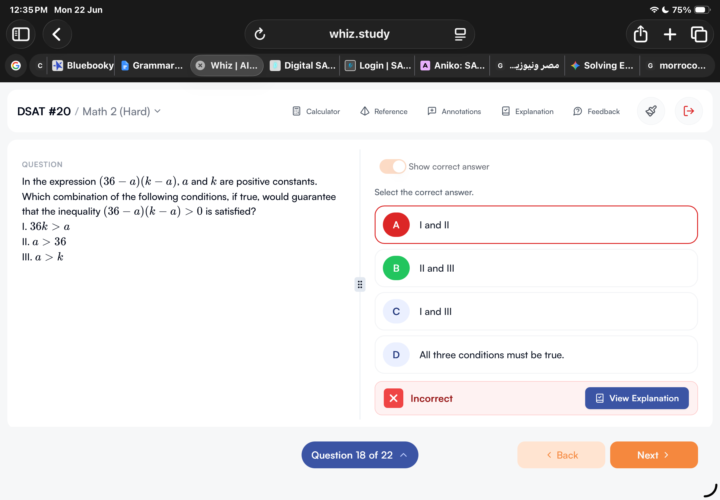The image size is (720, 500).
Task: Switch to the morroco... tab
Action: 677,66
